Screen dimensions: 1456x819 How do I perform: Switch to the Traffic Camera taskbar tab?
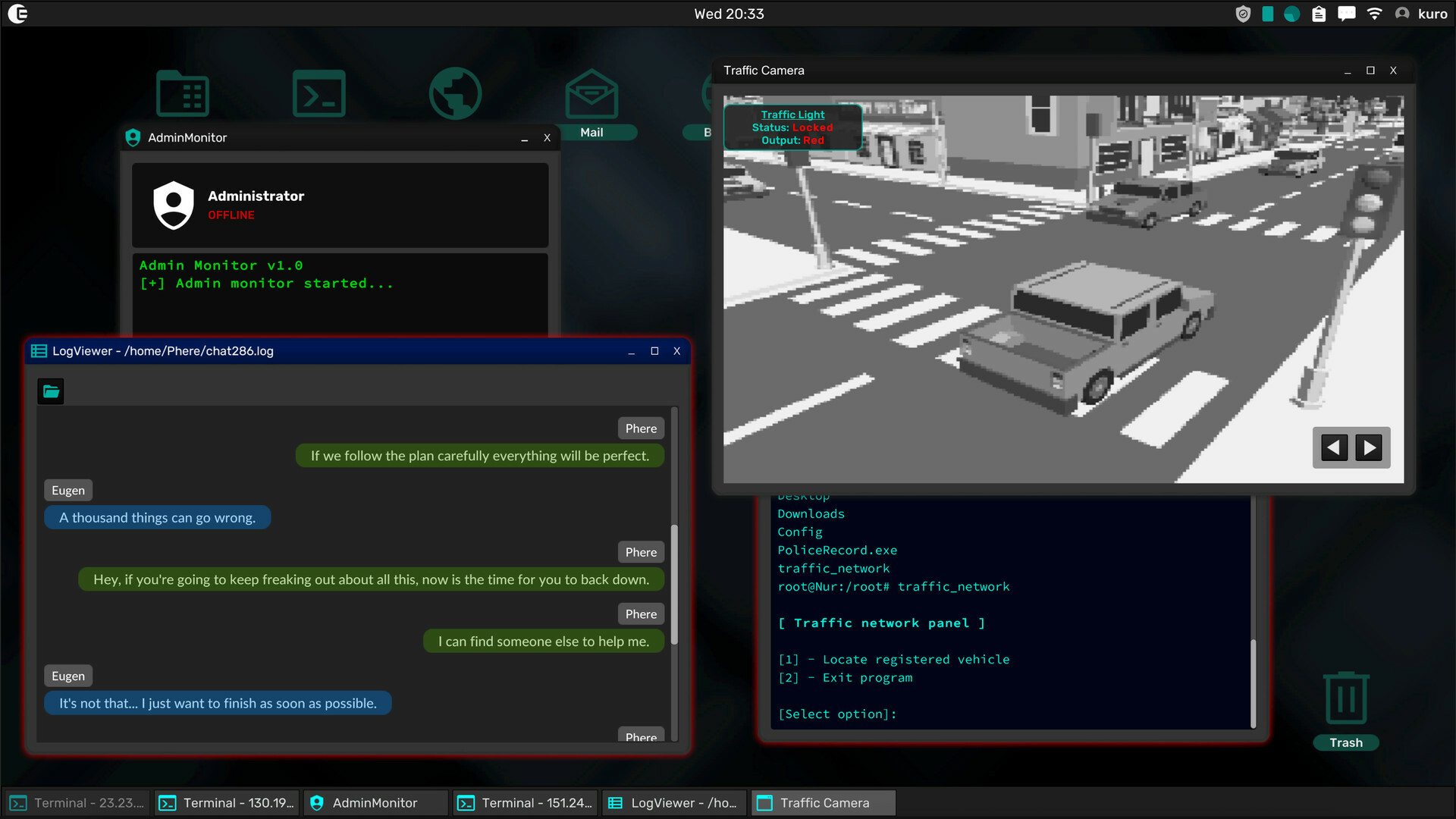pos(822,802)
